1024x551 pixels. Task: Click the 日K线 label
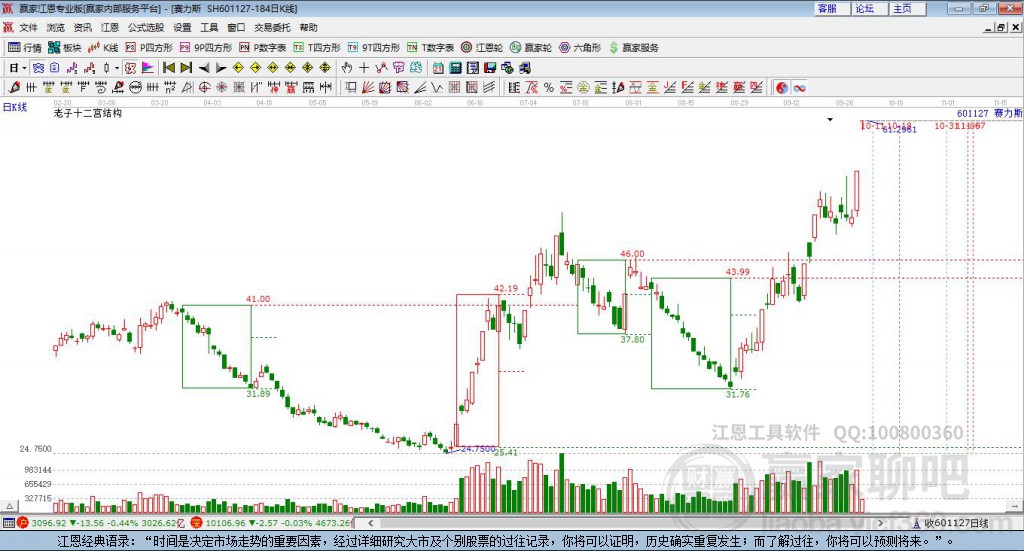15,107
